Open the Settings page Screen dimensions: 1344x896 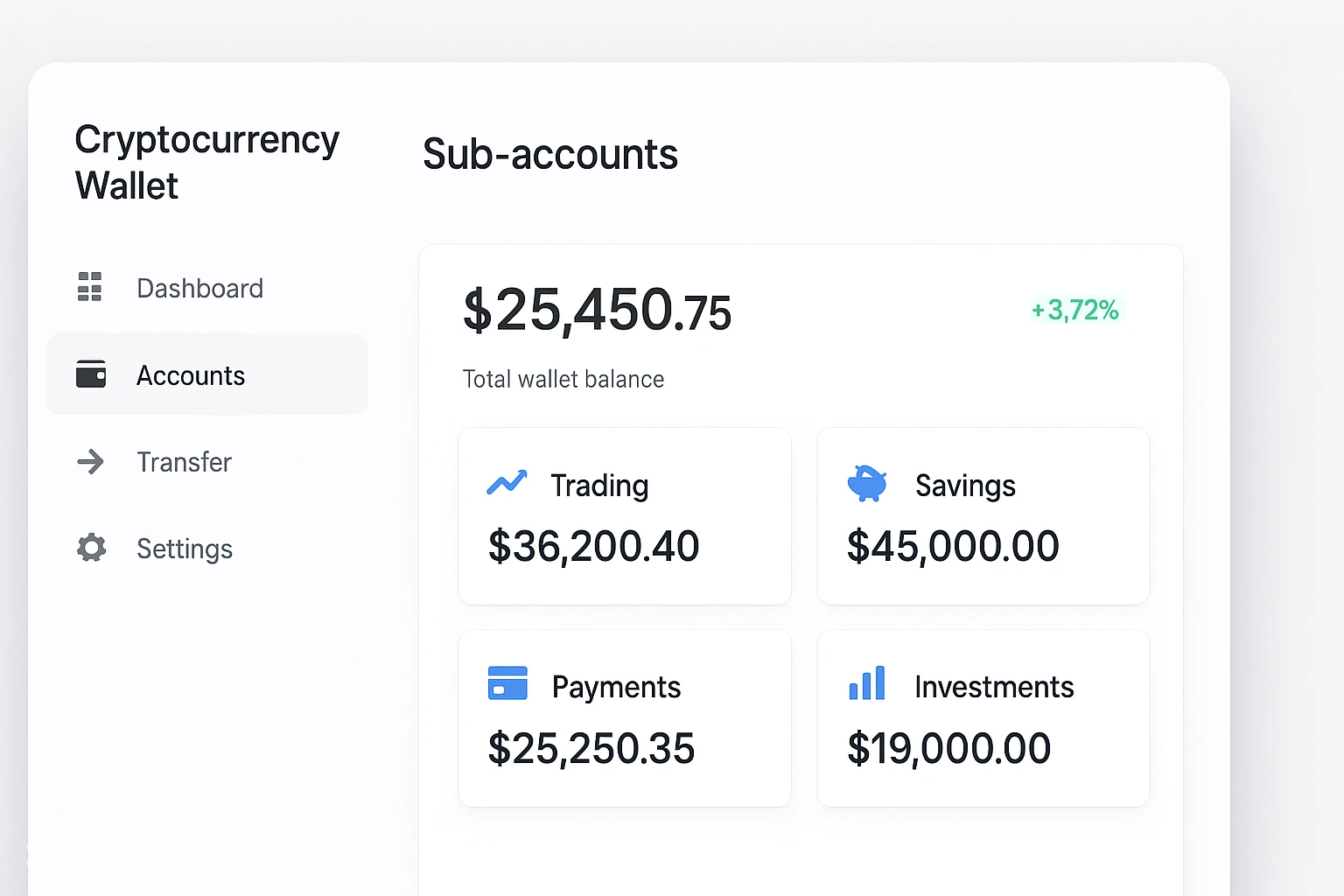point(185,549)
